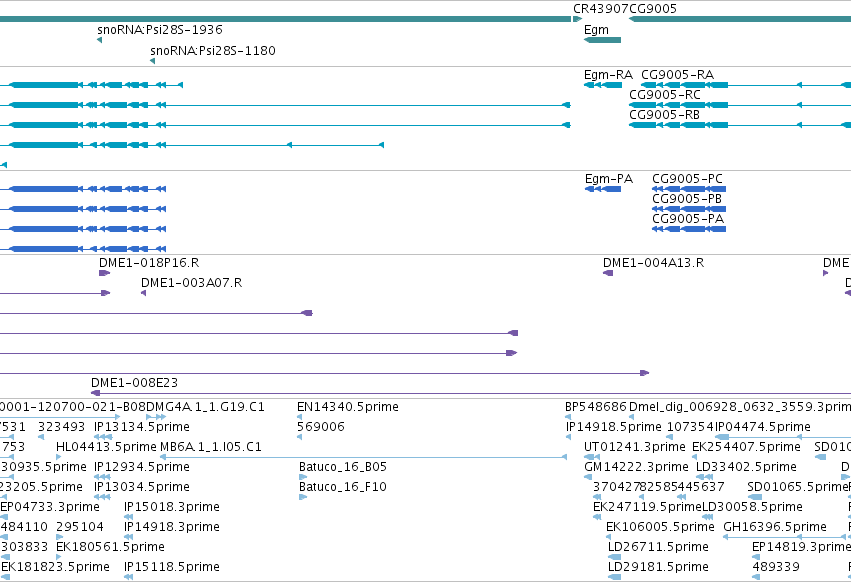Image resolution: width=851 pixels, height=582 pixels.
Task: Select the snoRNA:Psi28S-1936 gene feature
Action: (x=99, y=40)
